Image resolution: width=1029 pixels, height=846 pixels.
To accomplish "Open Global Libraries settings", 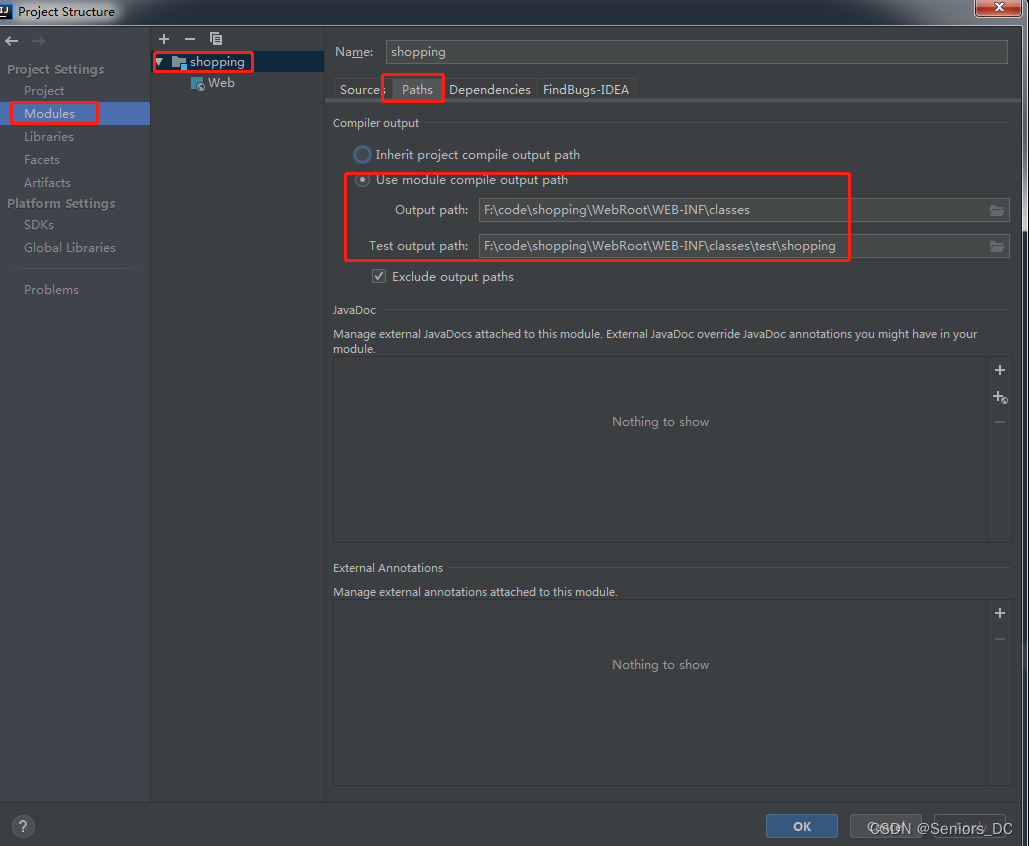I will [x=70, y=247].
